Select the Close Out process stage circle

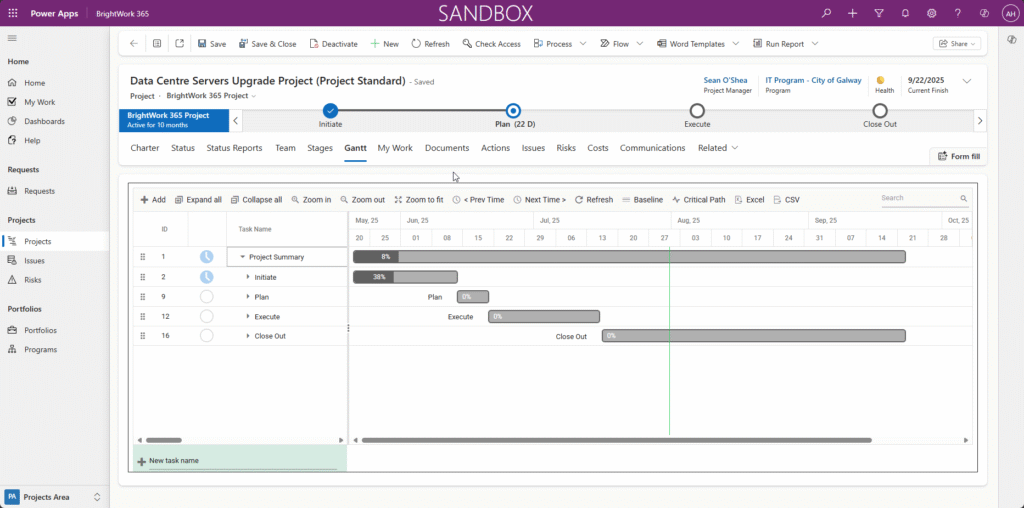(880, 110)
